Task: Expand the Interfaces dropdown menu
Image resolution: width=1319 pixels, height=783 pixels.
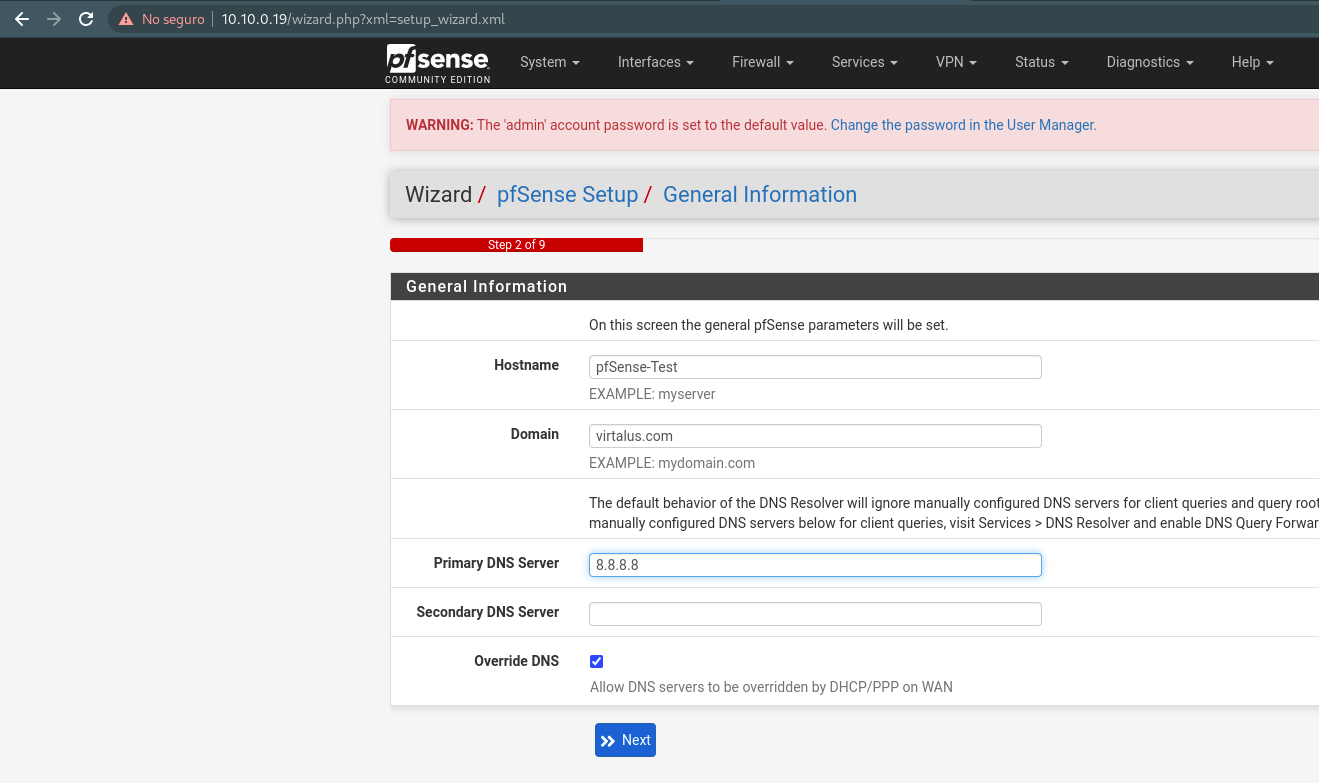Action: click(x=655, y=62)
